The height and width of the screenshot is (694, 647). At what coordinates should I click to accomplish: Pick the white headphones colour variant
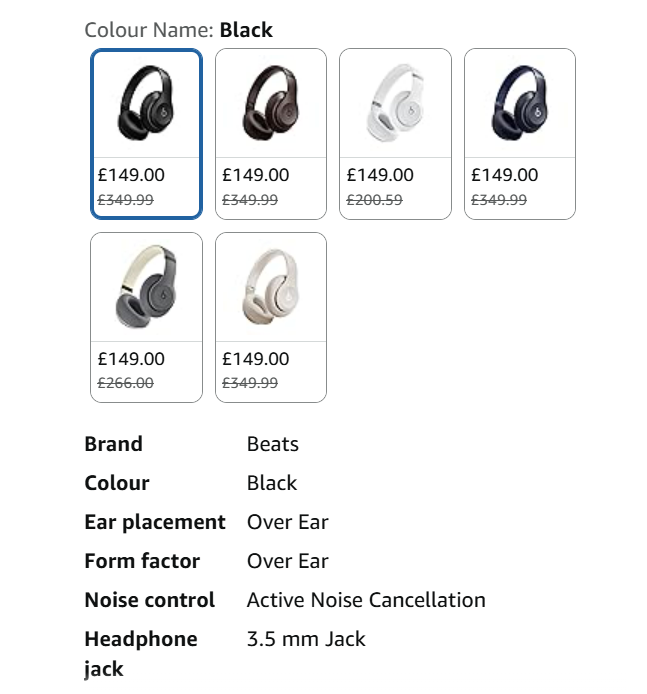pos(395,105)
